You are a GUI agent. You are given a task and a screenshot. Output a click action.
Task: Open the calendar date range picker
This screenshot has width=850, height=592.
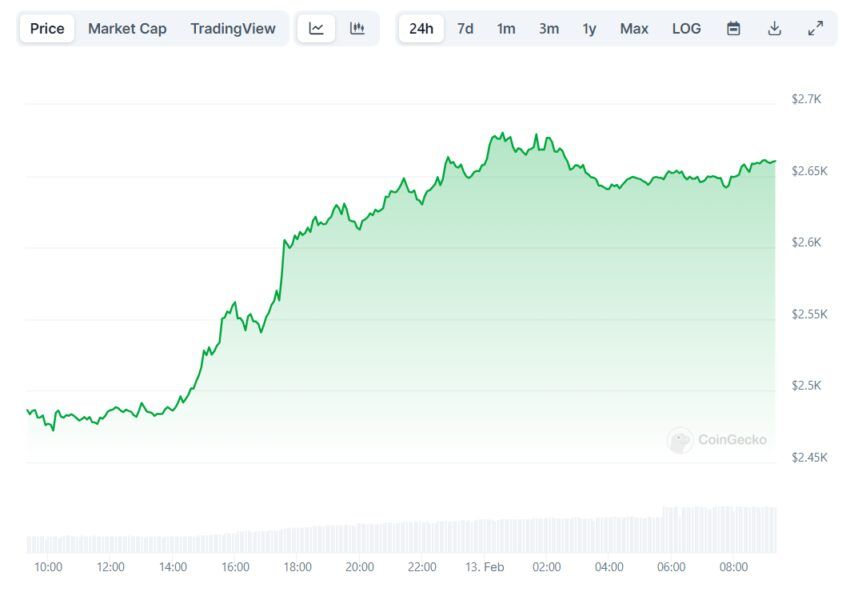[x=733, y=28]
